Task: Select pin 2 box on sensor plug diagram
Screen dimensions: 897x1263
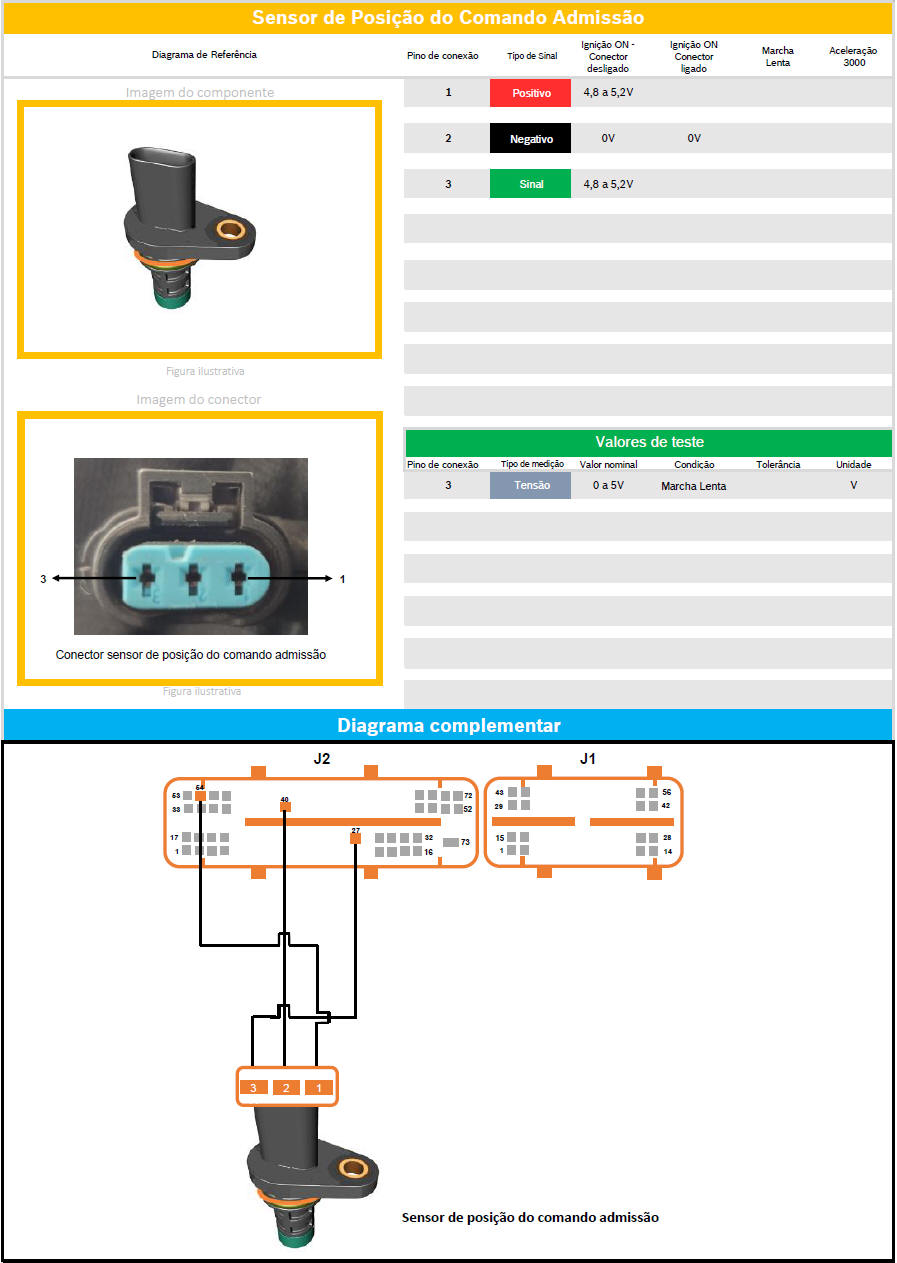Action: click(286, 1087)
